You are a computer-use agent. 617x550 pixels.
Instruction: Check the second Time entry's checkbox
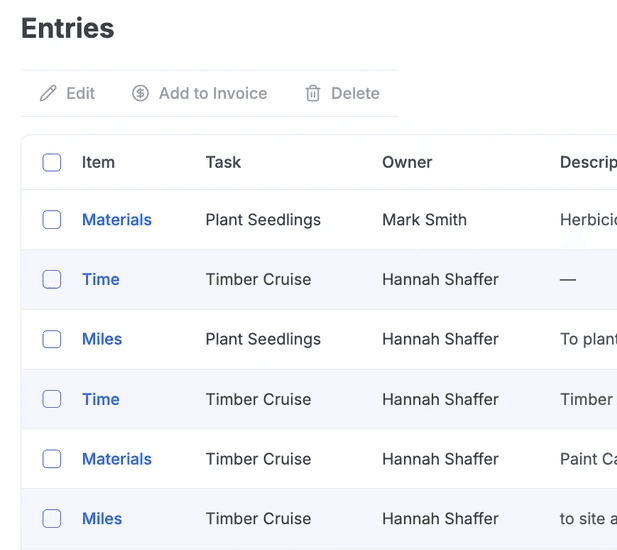point(52,399)
